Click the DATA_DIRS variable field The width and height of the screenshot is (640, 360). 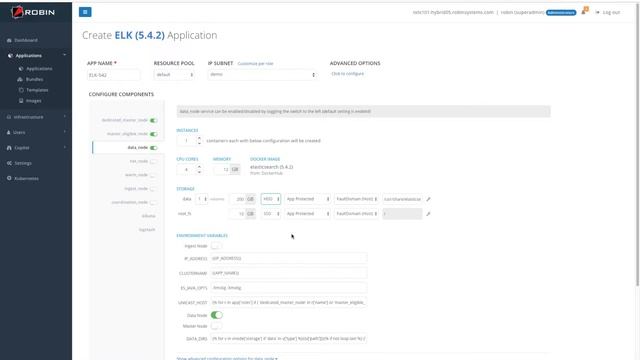tap(289, 338)
